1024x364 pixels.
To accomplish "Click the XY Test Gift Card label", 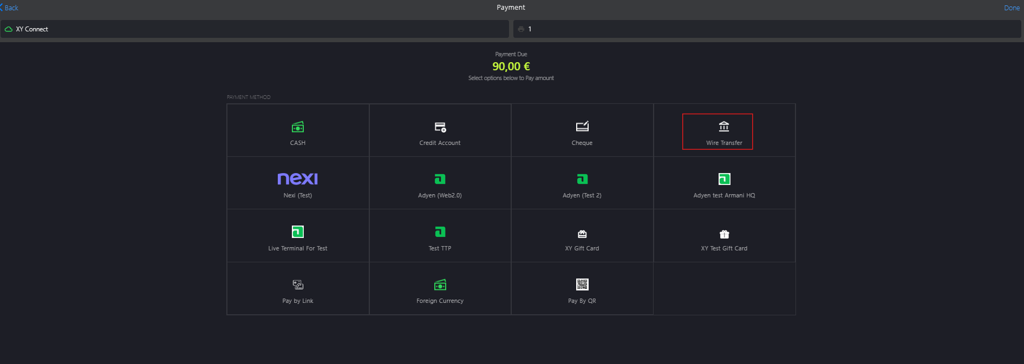I will click(724, 248).
